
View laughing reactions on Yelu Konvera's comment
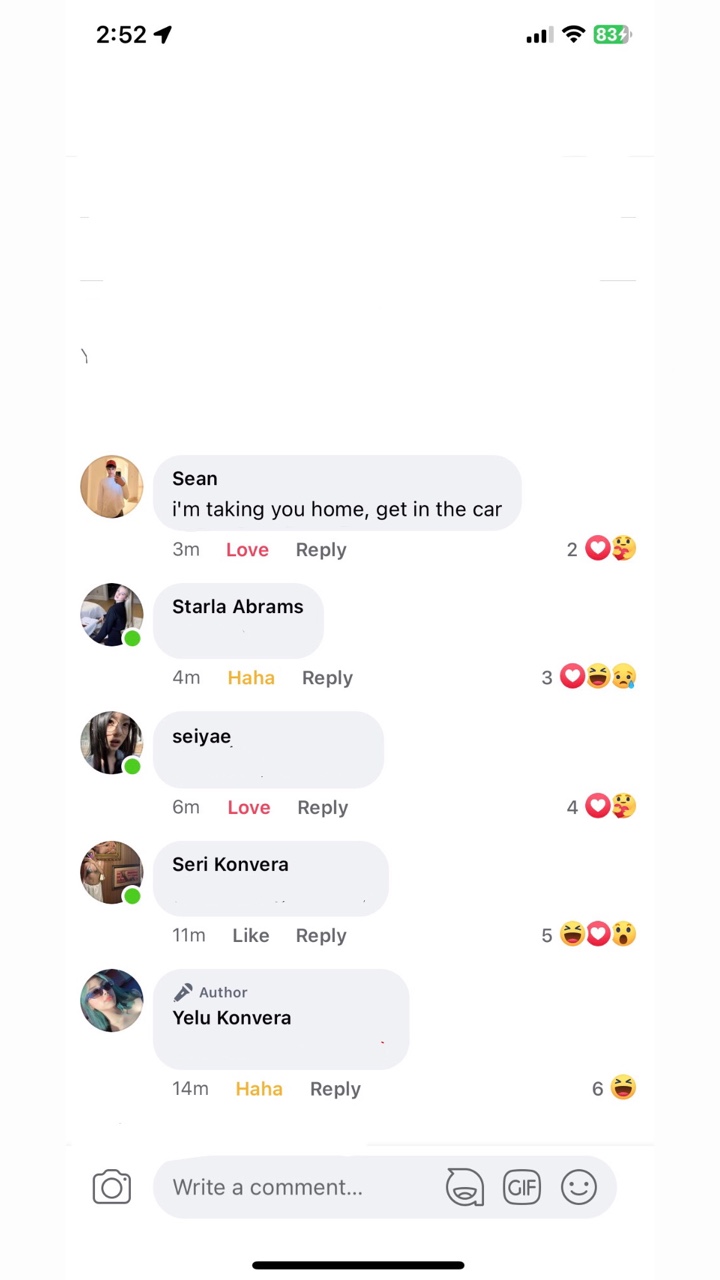614,1088
